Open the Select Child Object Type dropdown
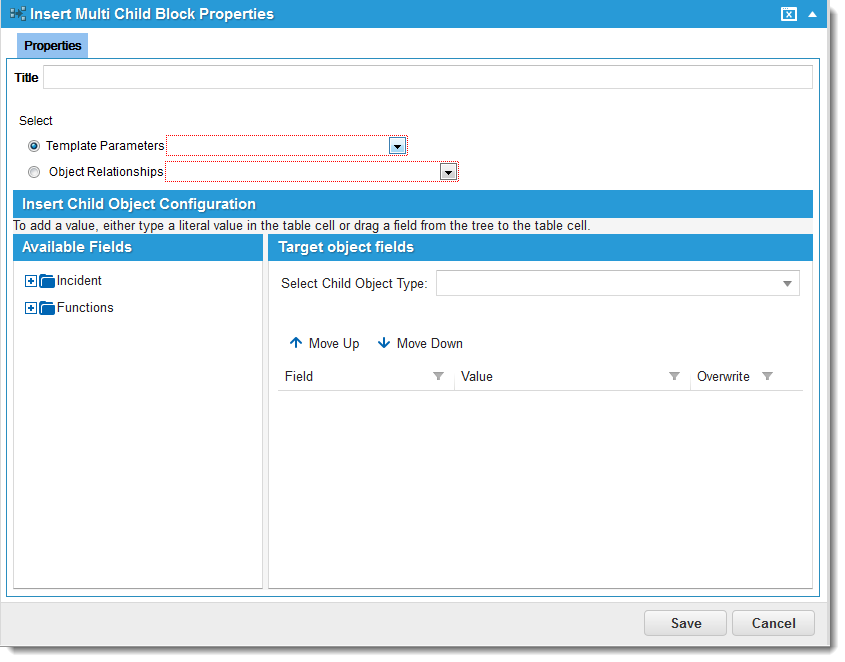 point(786,283)
